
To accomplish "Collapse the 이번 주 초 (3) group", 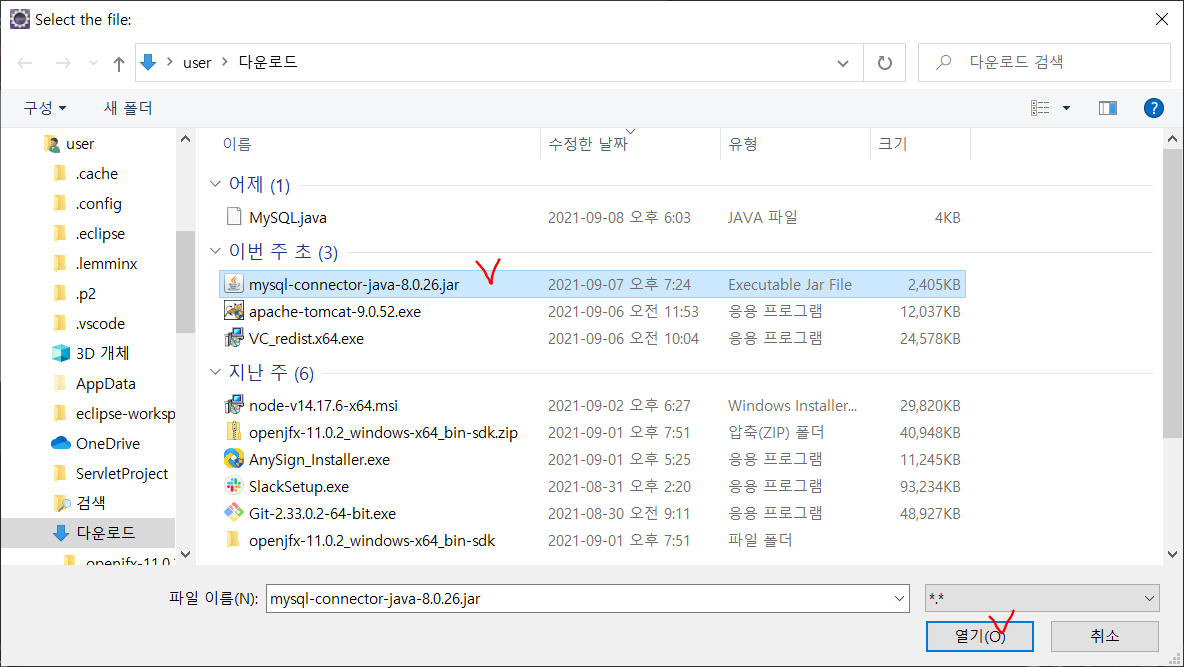I will coord(215,251).
